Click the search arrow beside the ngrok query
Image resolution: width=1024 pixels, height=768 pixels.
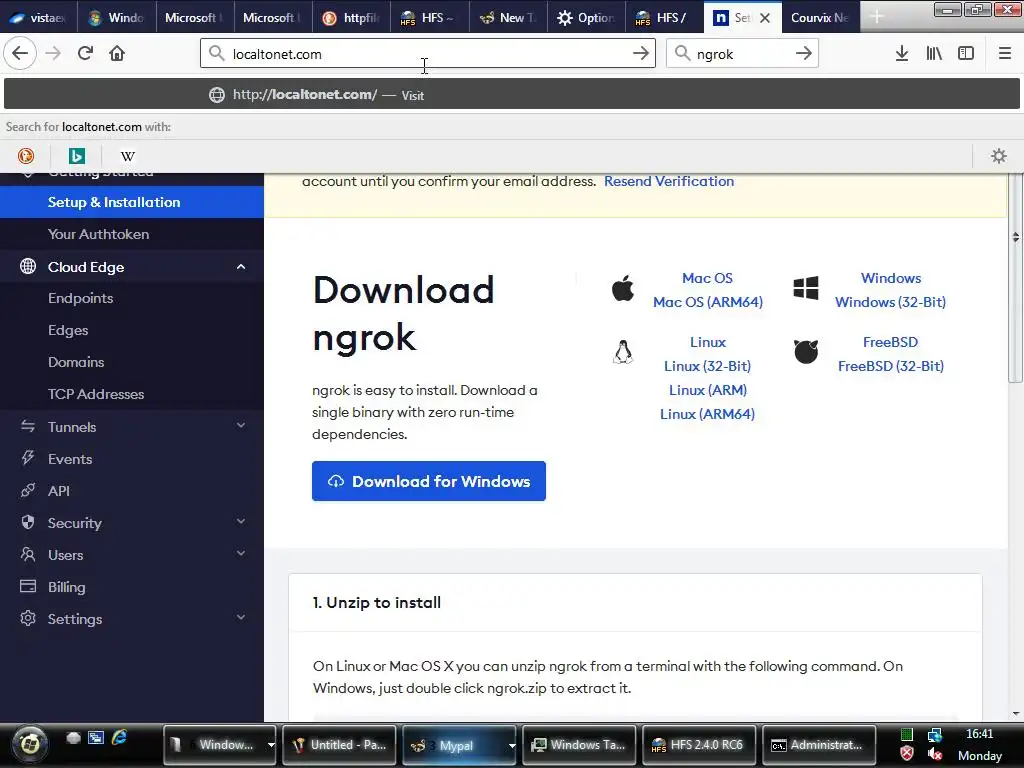804,54
